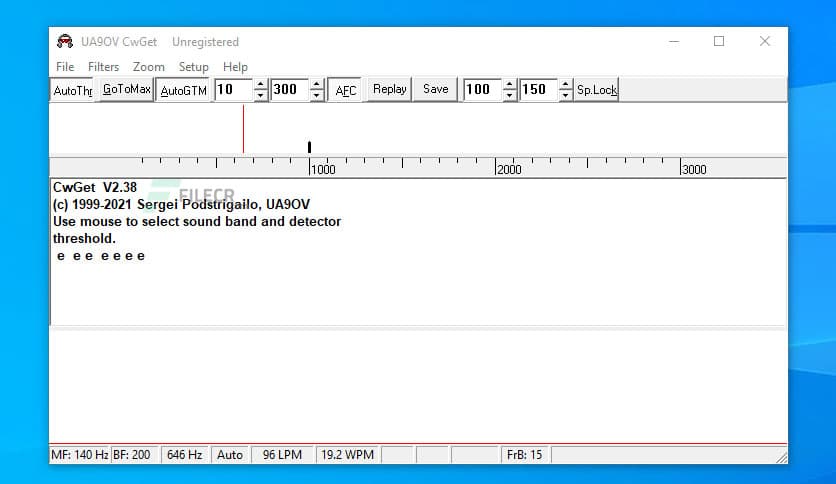Toggle the AFC button
Viewport: 836px width, 484px height.
point(345,90)
